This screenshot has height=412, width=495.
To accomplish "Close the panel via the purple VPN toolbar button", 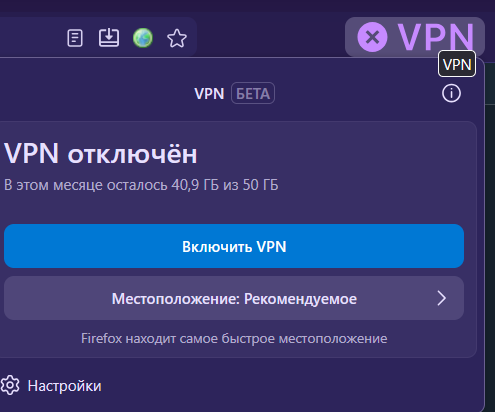I will (x=415, y=37).
